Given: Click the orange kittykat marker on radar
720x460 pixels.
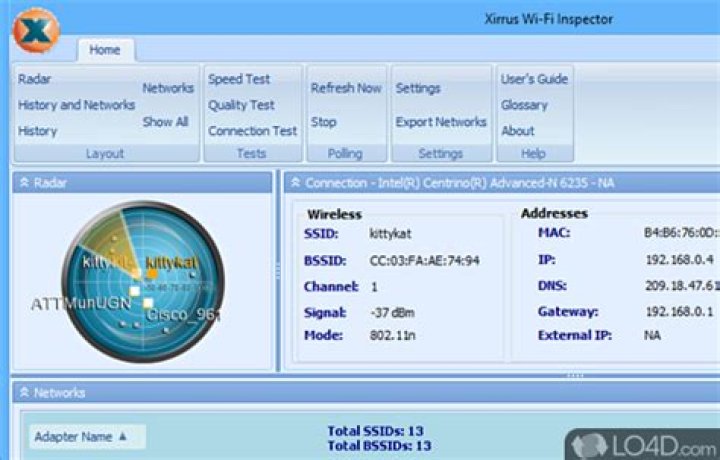Looking at the screenshot, I should [x=152, y=275].
